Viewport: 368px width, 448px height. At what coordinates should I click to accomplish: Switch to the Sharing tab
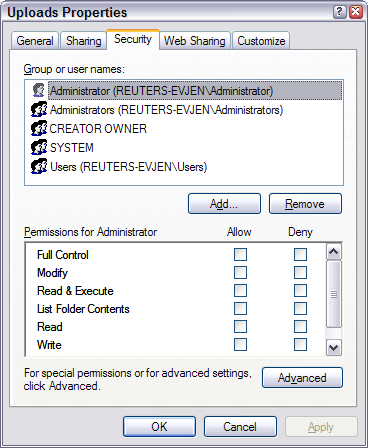(83, 41)
